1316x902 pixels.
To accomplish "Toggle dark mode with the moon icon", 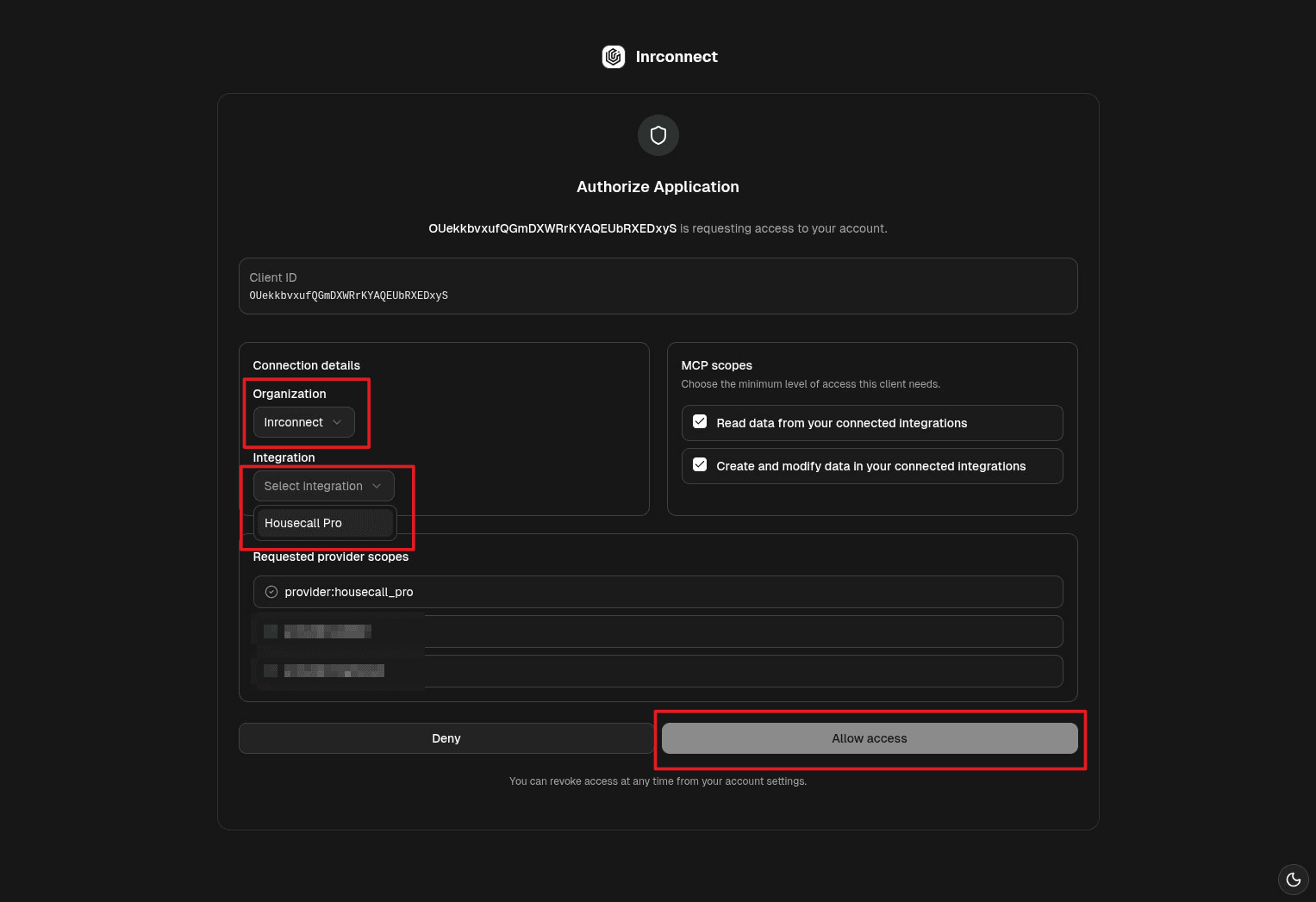I will click(1293, 880).
